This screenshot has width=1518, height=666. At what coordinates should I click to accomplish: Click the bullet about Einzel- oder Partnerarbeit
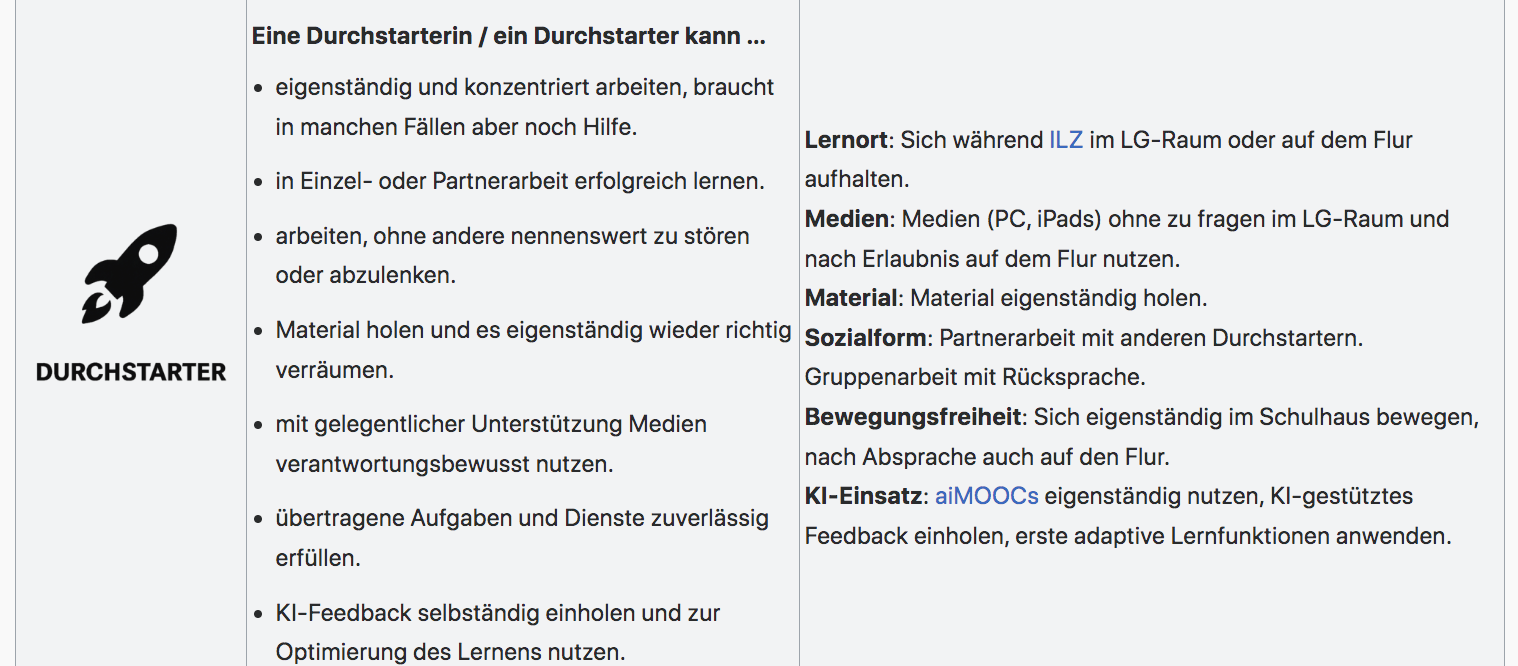pyautogui.click(x=520, y=182)
